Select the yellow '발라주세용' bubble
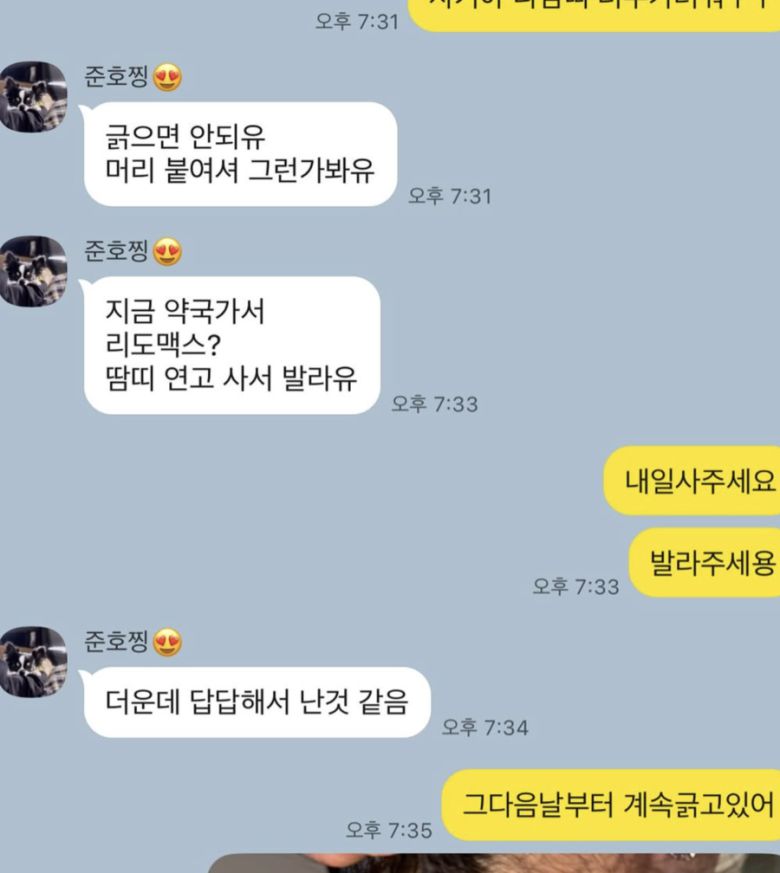Image resolution: width=780 pixels, height=873 pixels. click(x=705, y=562)
